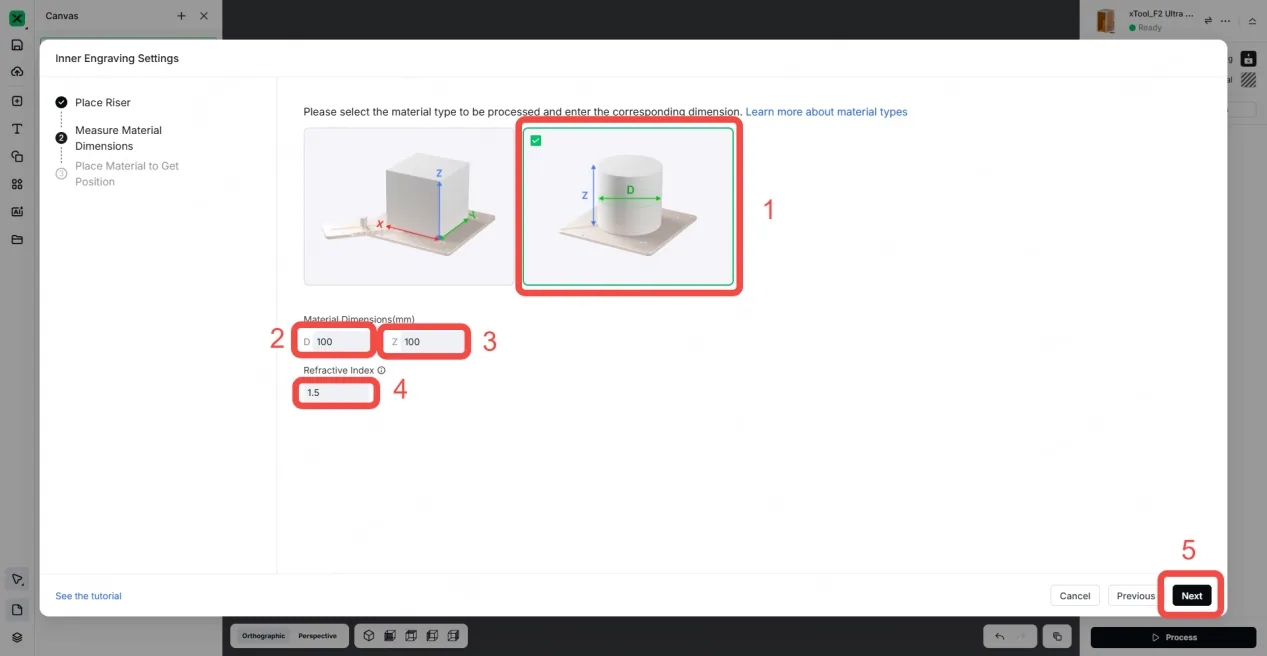This screenshot has width=1267, height=656.
Task: Click the device switch arrows icon
Action: [1208, 20]
